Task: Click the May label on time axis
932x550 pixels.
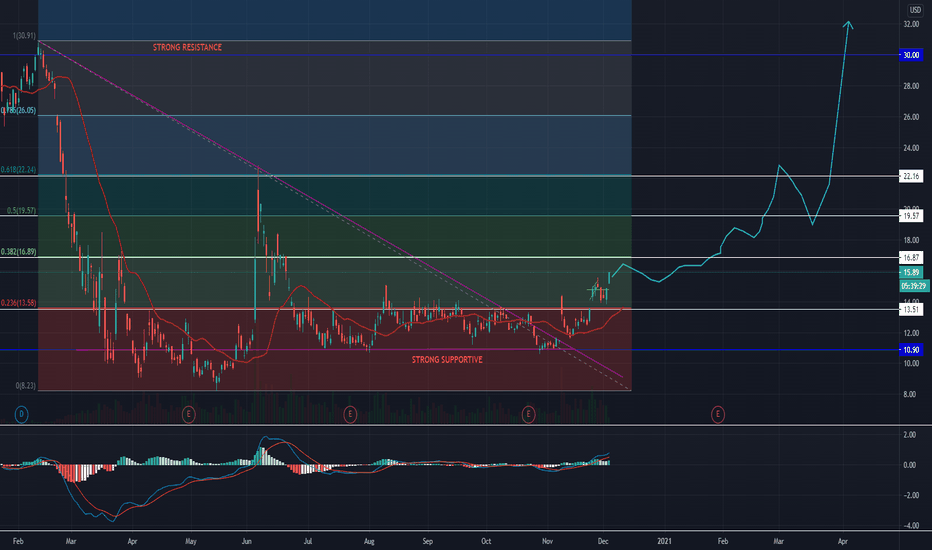Action: click(191, 541)
